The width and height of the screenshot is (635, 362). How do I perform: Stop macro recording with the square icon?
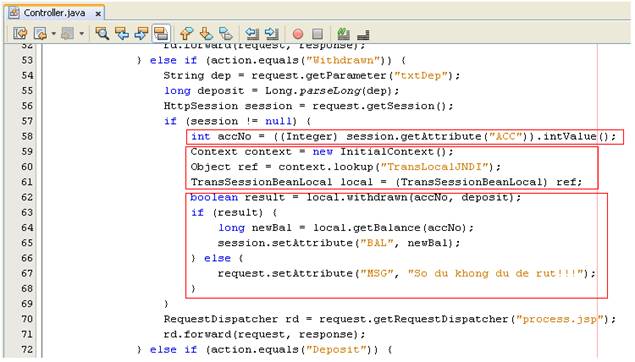[318, 34]
